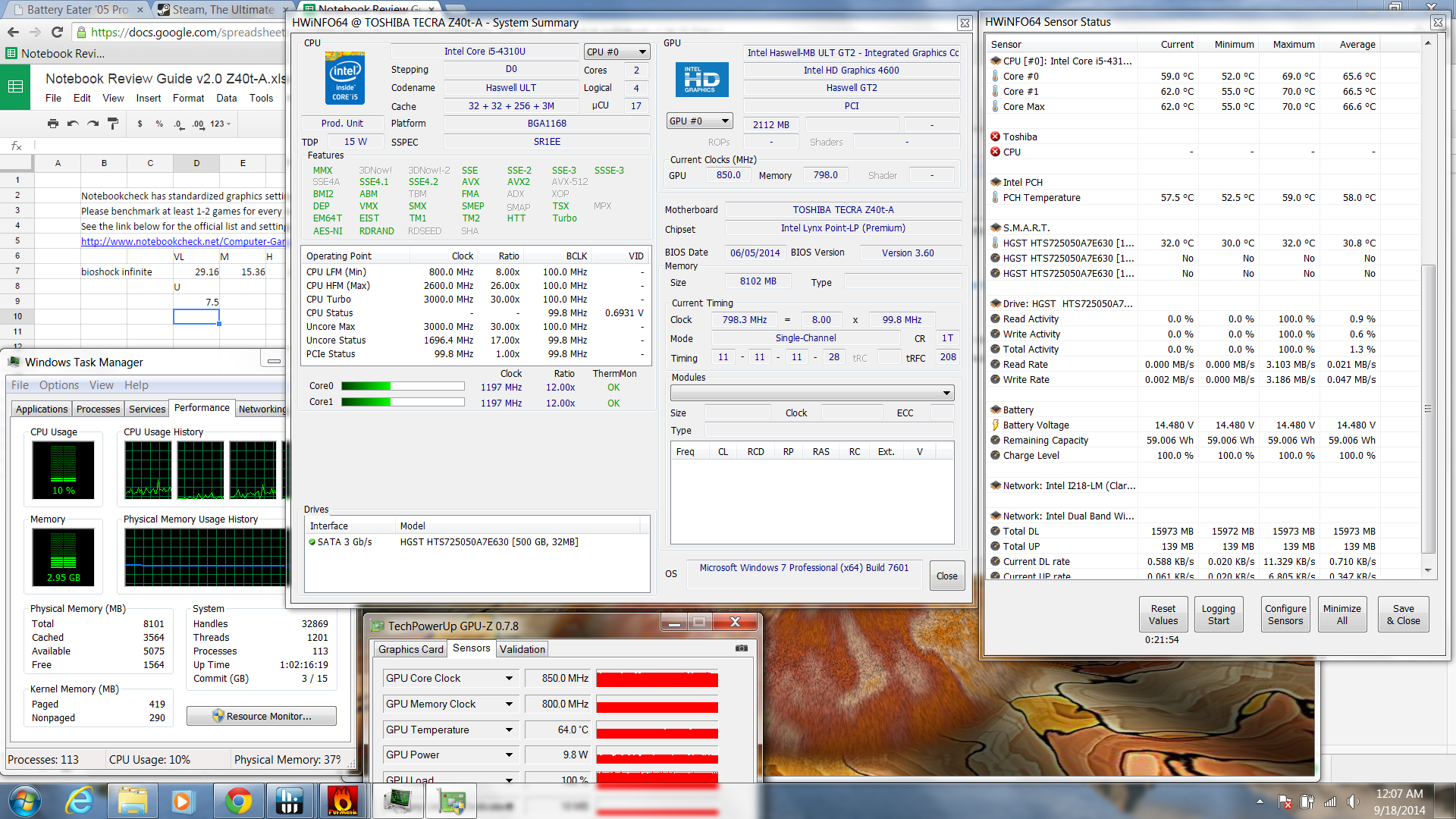Image resolution: width=1456 pixels, height=819 pixels.
Task: Open Task Manager Options menu
Action: pos(59,385)
